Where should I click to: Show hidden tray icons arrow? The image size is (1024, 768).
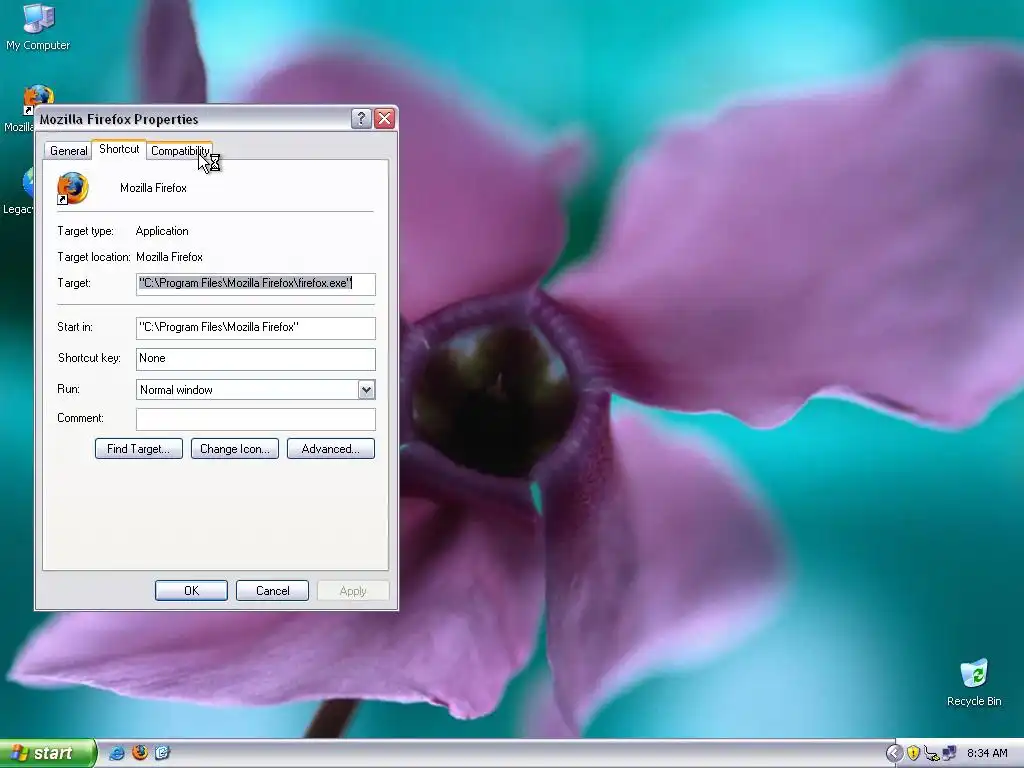894,753
